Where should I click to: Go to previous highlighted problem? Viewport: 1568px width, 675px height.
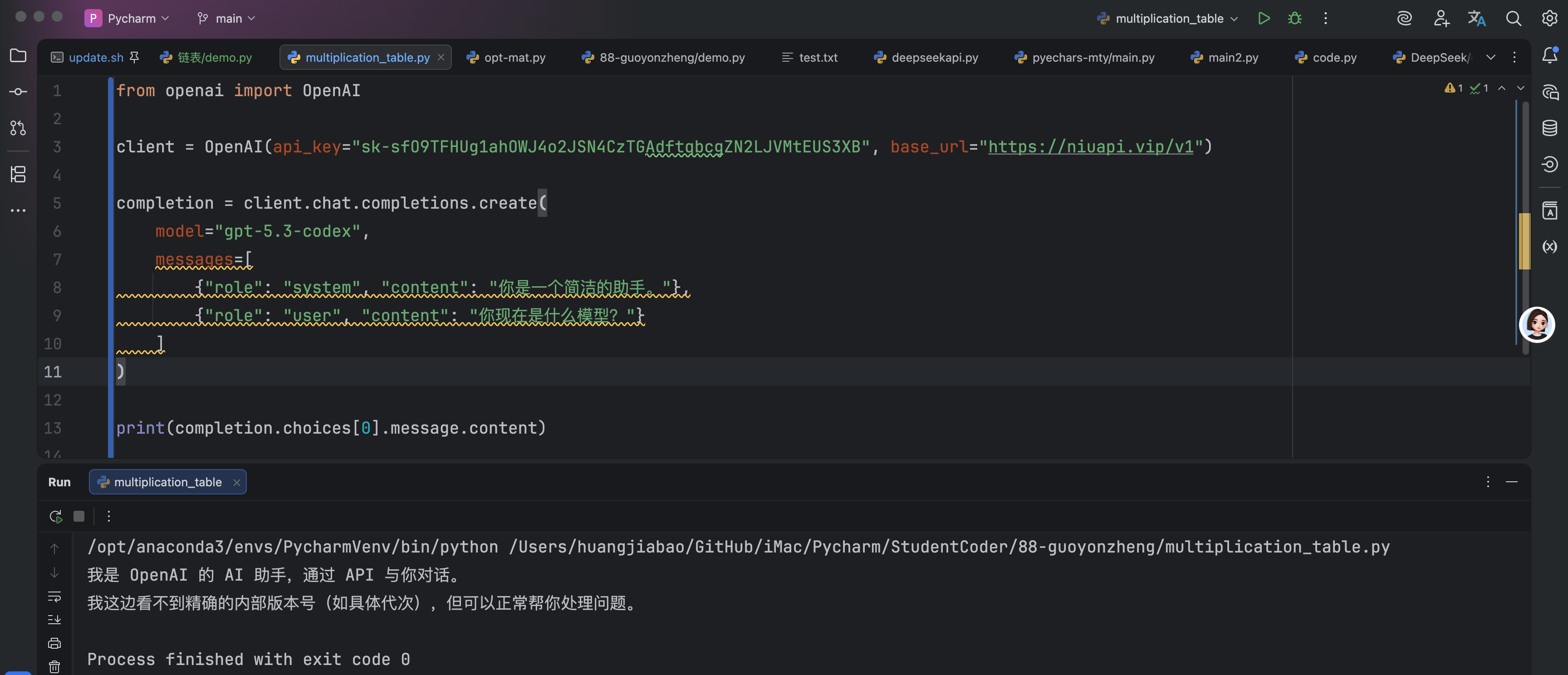[x=1502, y=88]
